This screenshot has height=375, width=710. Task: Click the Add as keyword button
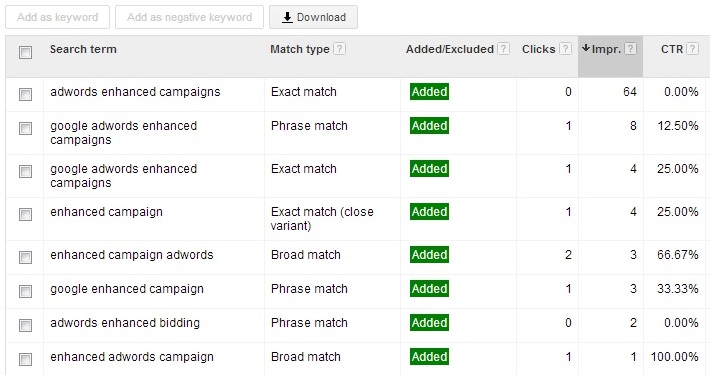click(x=58, y=17)
